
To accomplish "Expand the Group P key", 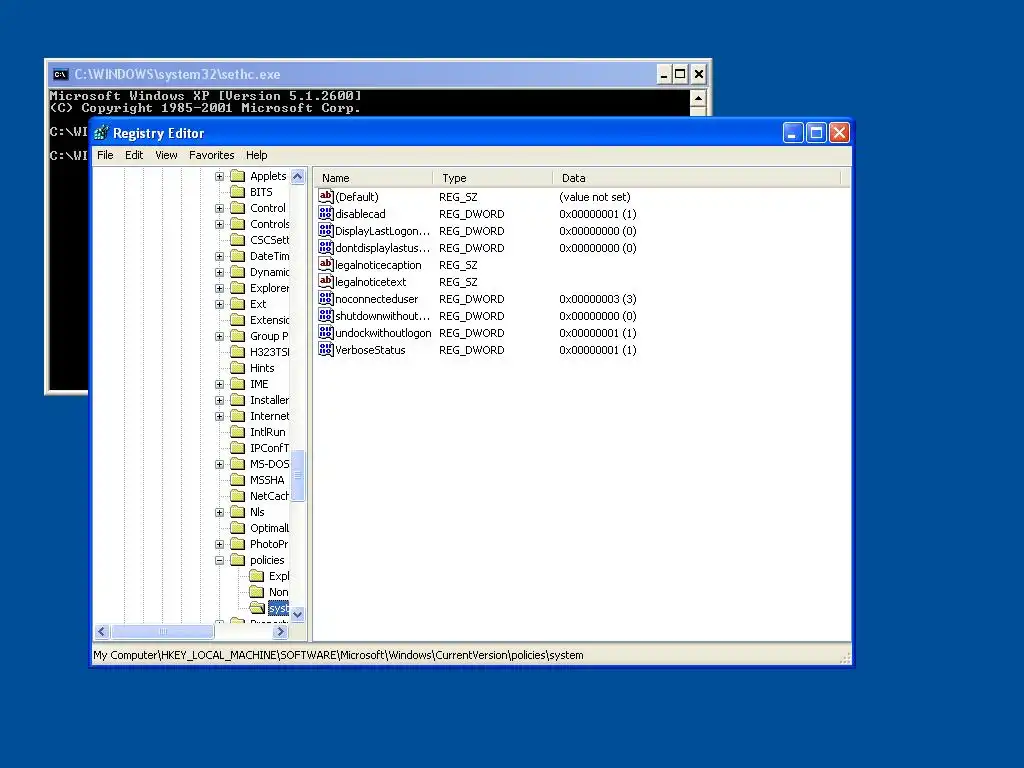I will (x=219, y=336).
